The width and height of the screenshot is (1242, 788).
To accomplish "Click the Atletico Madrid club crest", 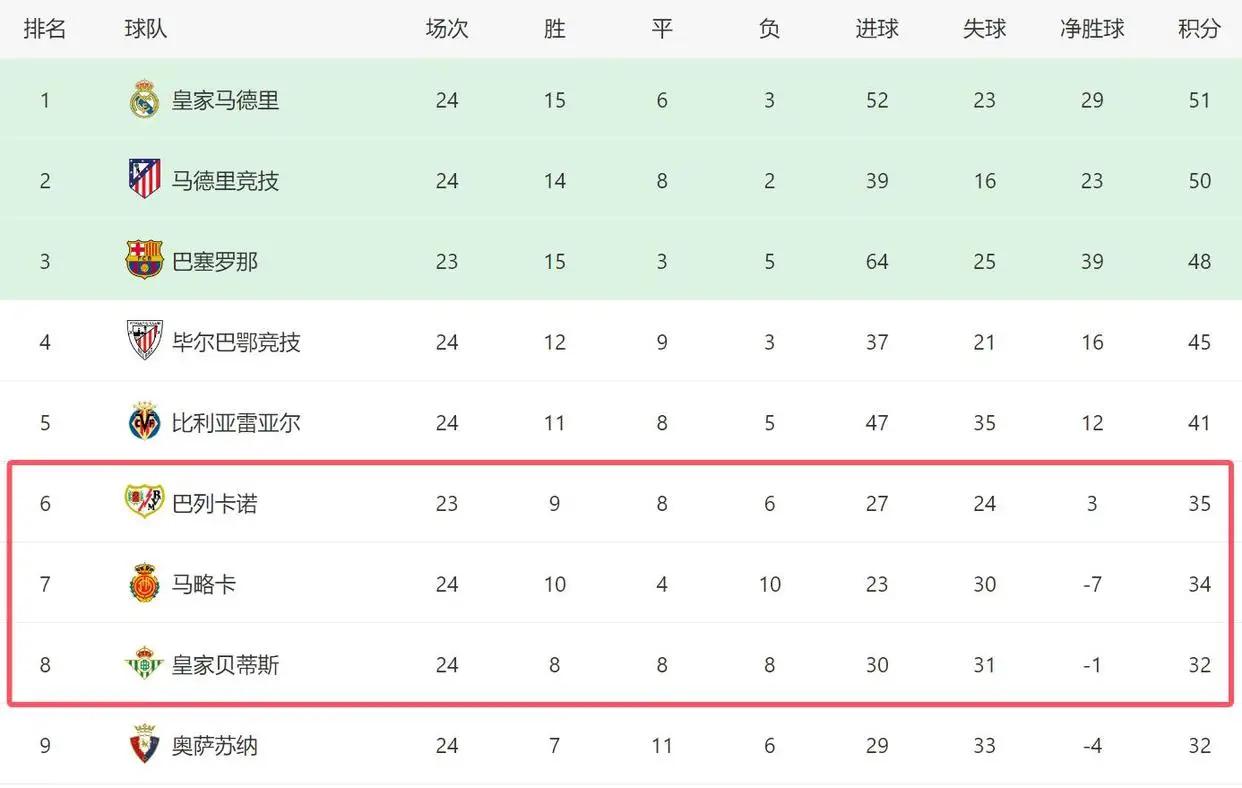I will (x=145, y=180).
